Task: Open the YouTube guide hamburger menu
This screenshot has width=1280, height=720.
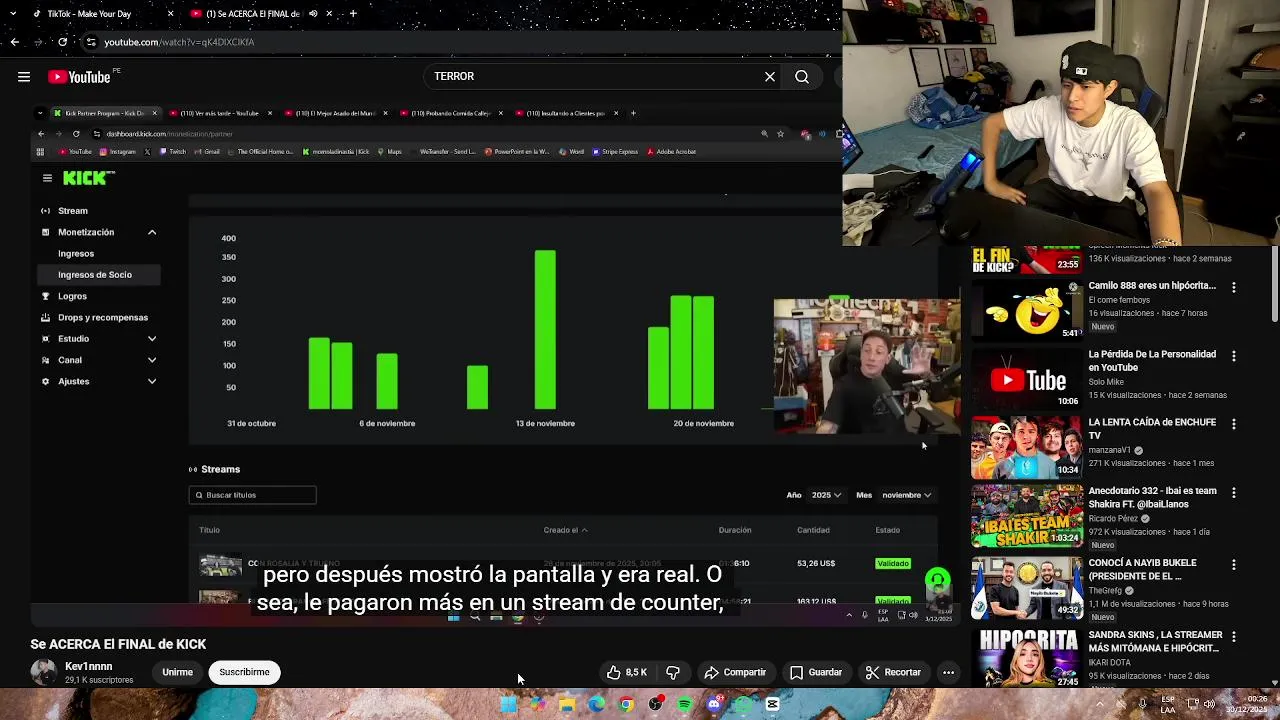Action: pos(24,77)
